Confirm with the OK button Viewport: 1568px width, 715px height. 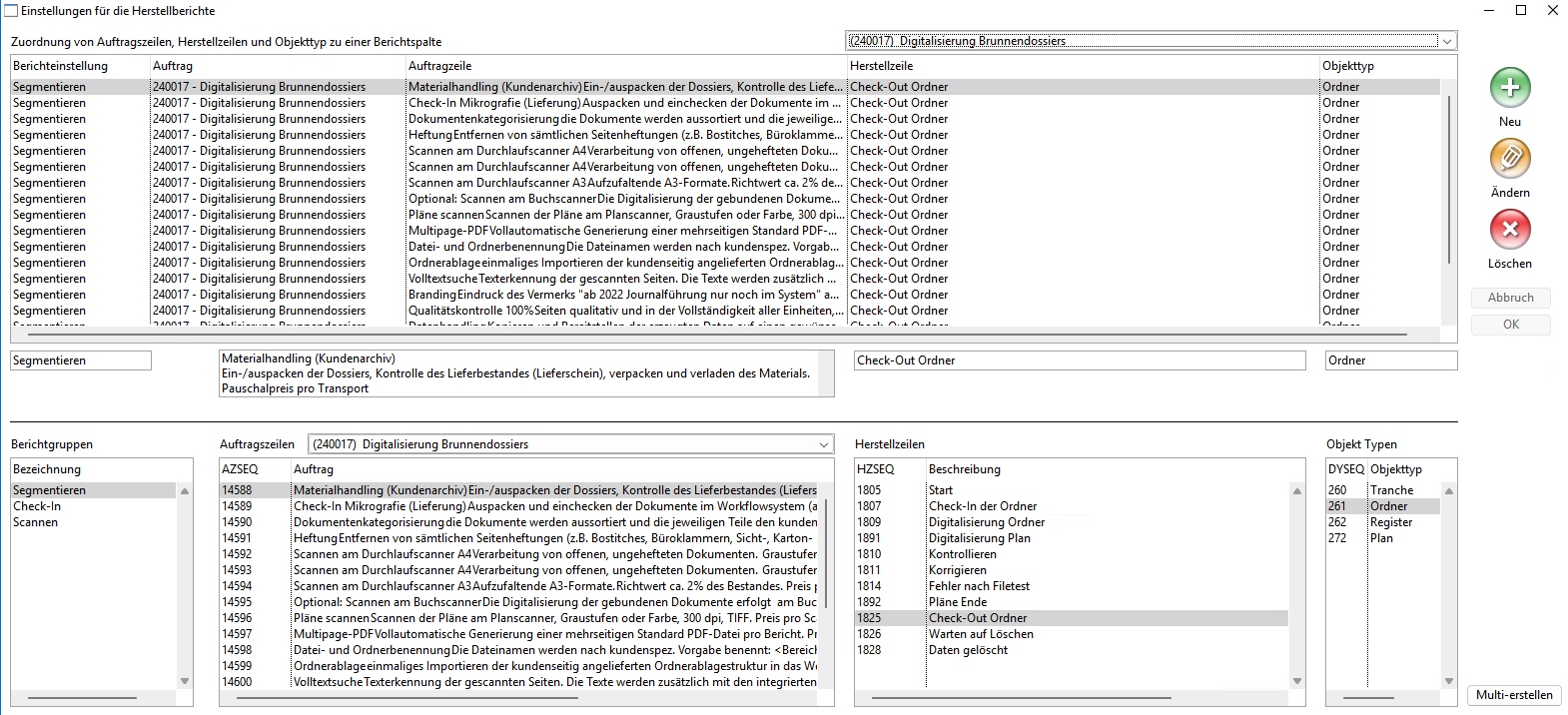pyautogui.click(x=1510, y=325)
